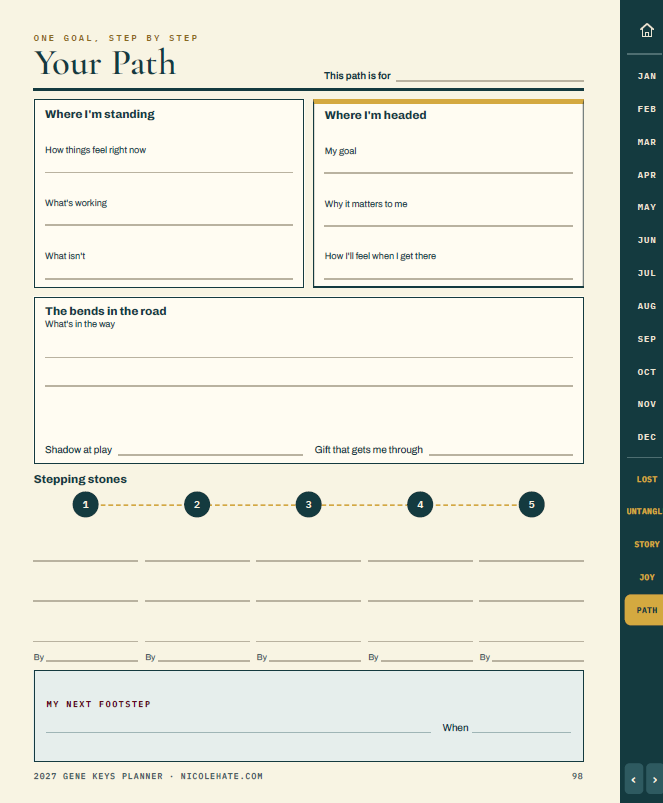Click the footer text 'NICOLEHATE.COM'

[222, 776]
